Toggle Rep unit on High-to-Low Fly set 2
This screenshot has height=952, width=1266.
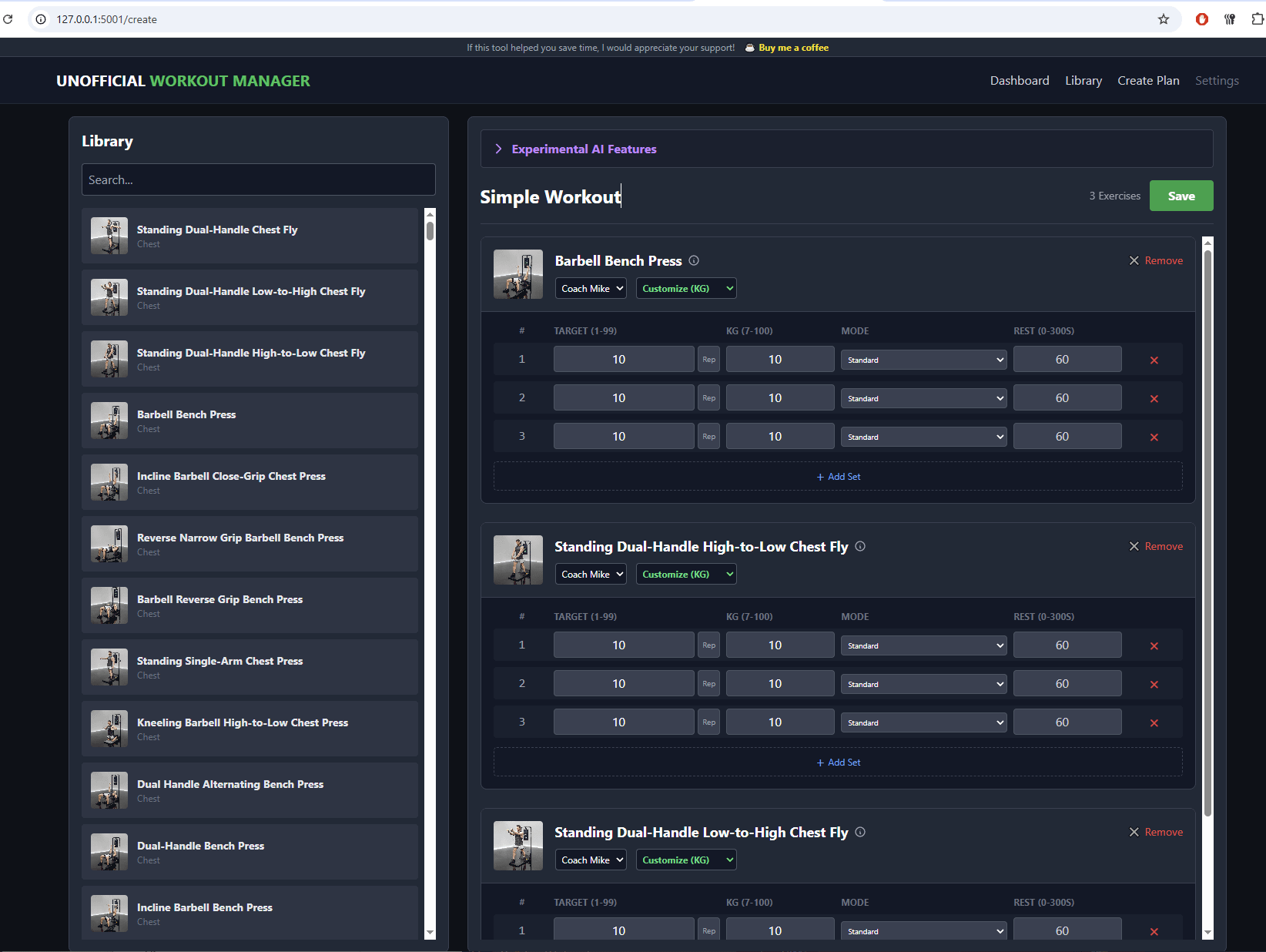708,684
